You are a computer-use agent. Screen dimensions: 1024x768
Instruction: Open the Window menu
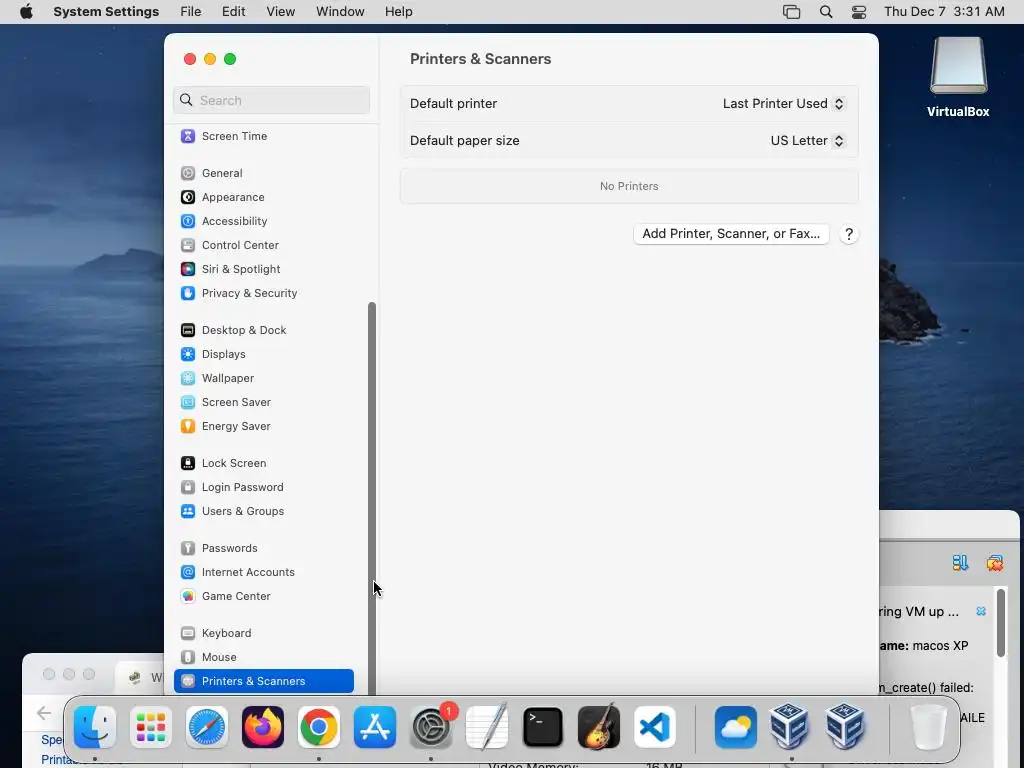coord(340,12)
